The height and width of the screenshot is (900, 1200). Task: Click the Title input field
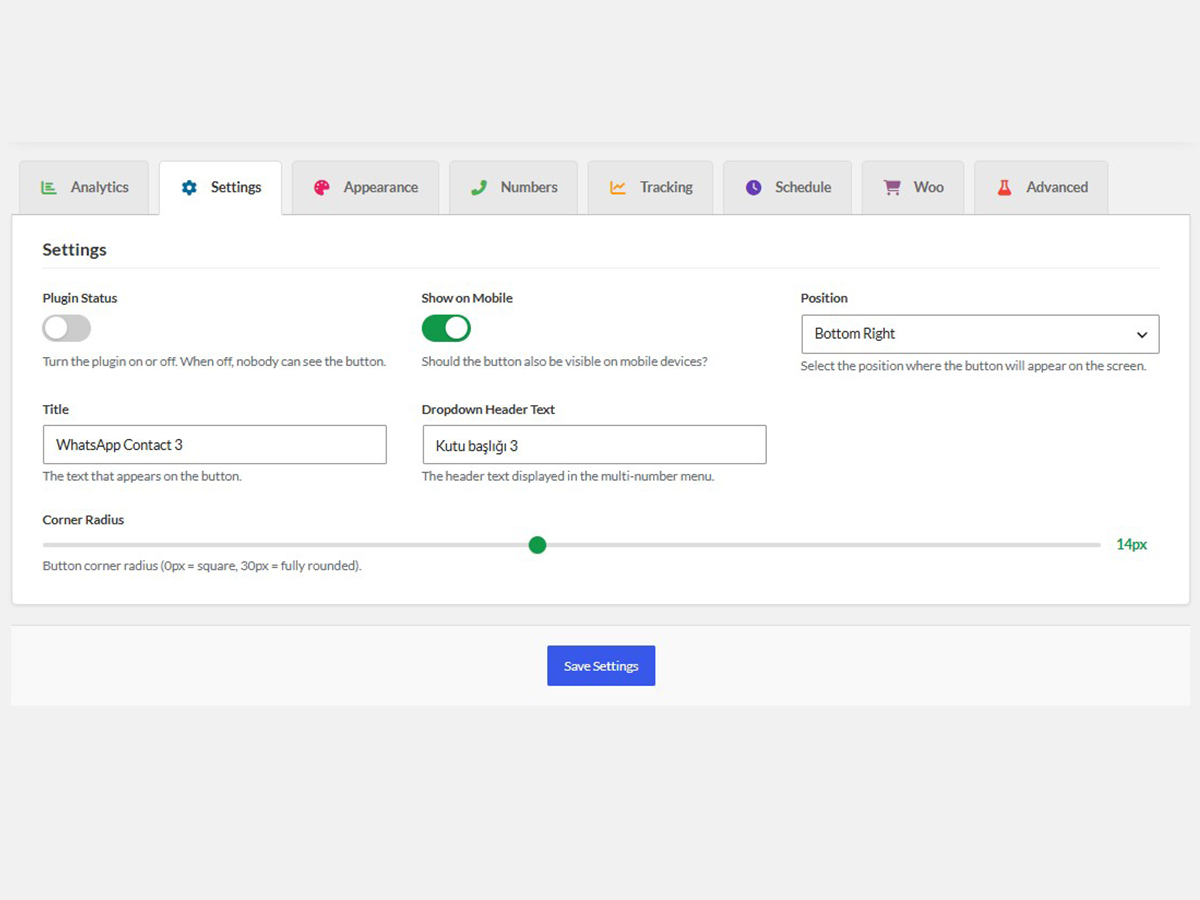pyautogui.click(x=214, y=445)
